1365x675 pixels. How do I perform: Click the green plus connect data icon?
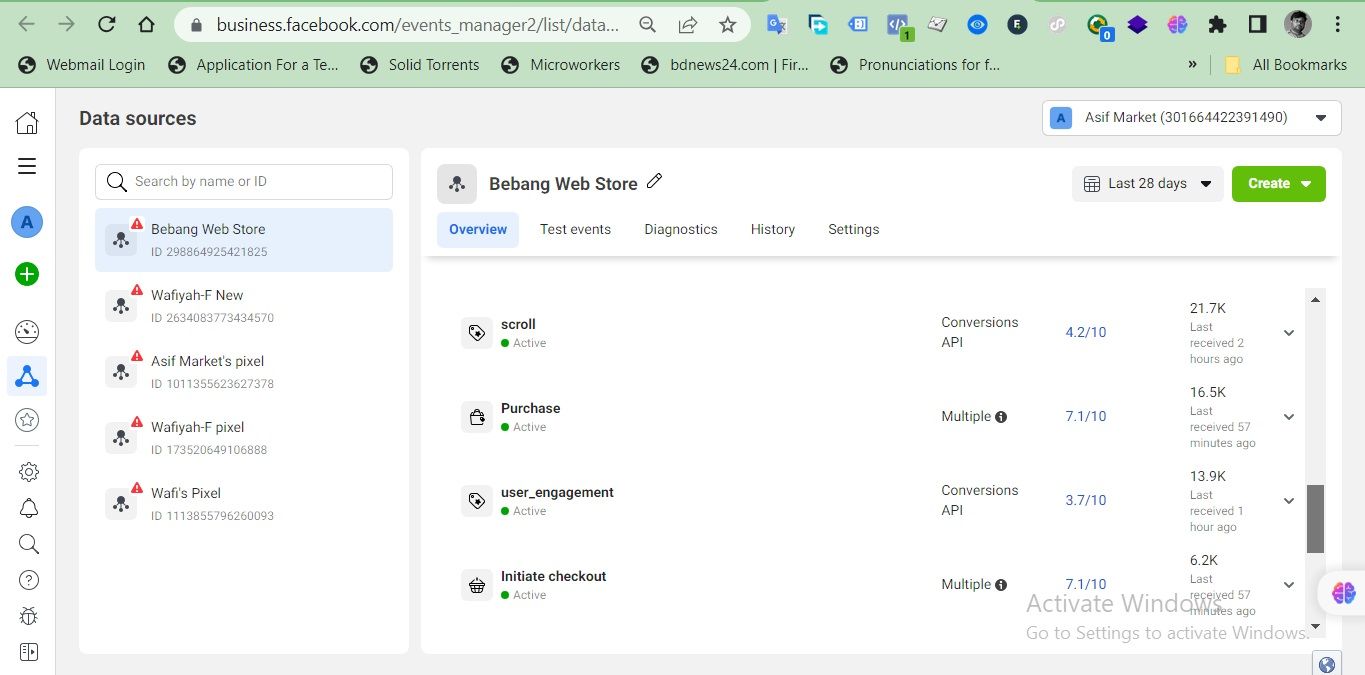click(x=27, y=274)
